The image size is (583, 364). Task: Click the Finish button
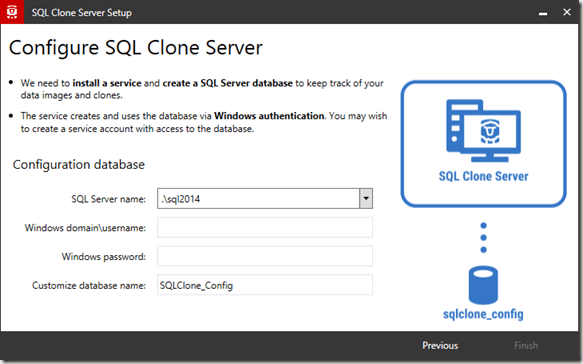click(x=526, y=345)
